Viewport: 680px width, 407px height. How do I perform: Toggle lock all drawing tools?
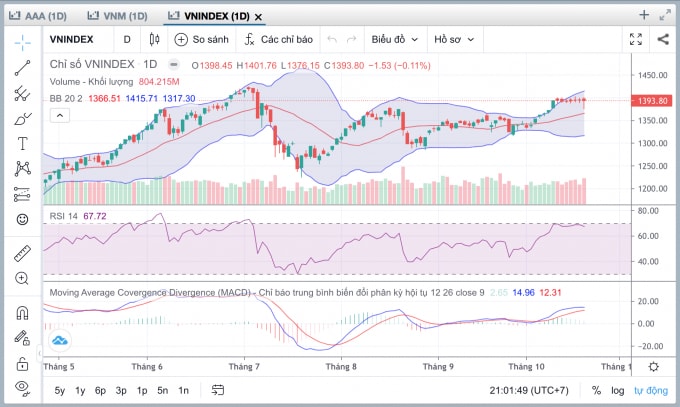(x=23, y=364)
